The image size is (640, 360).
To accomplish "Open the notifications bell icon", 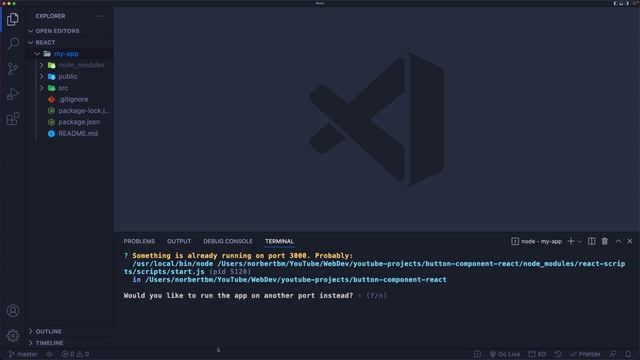I will (629, 354).
